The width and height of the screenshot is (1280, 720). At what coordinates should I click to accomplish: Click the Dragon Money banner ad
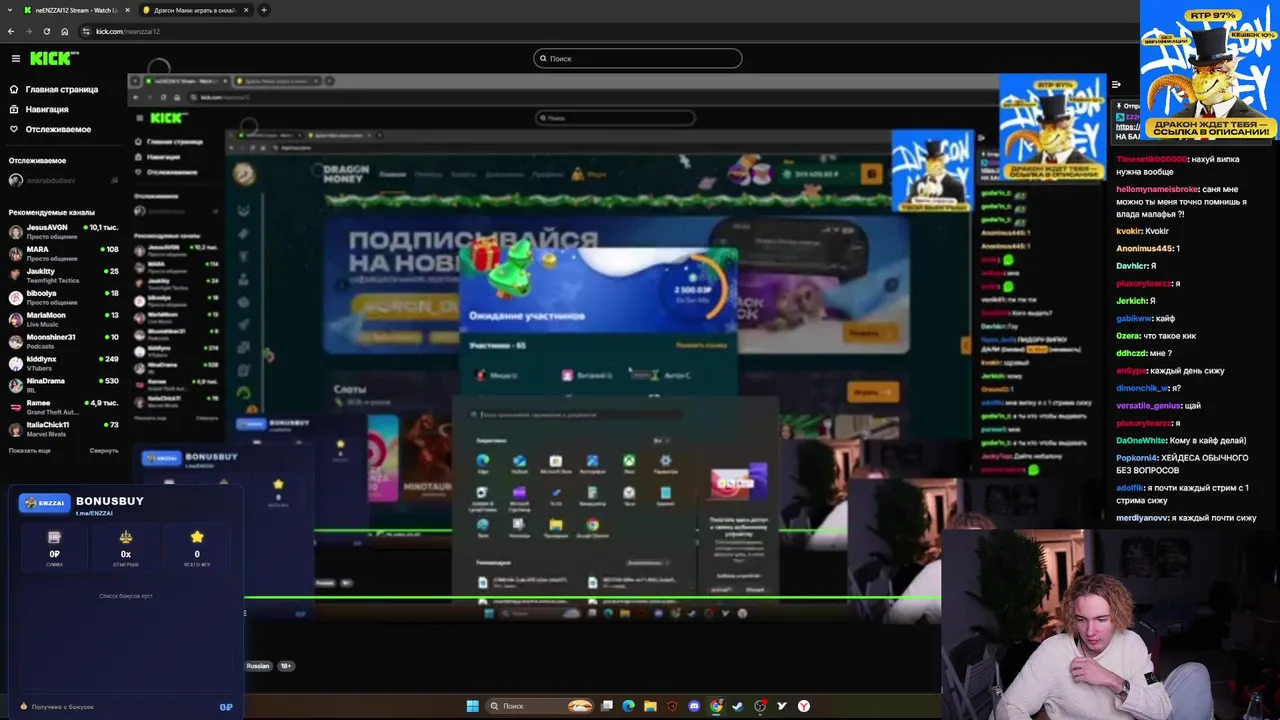[1210, 70]
